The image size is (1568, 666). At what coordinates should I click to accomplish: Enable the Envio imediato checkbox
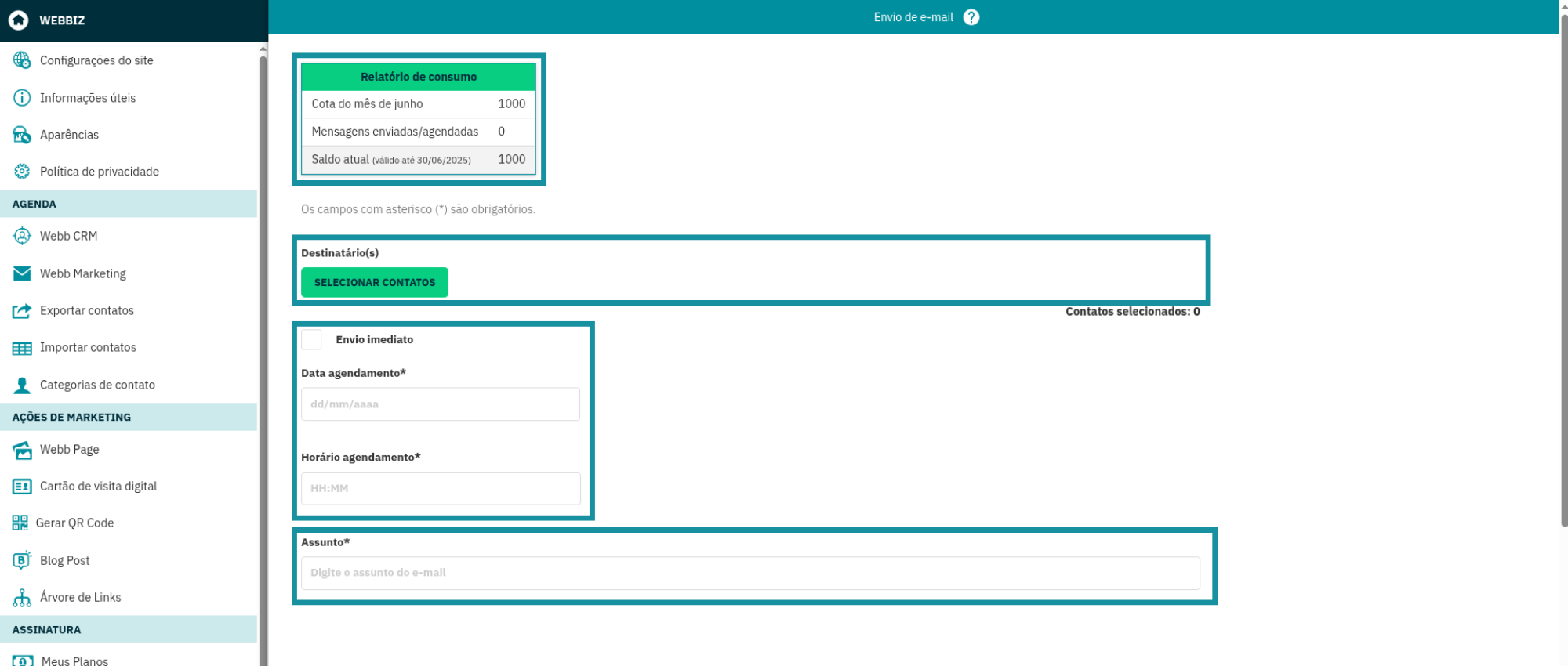click(x=312, y=340)
